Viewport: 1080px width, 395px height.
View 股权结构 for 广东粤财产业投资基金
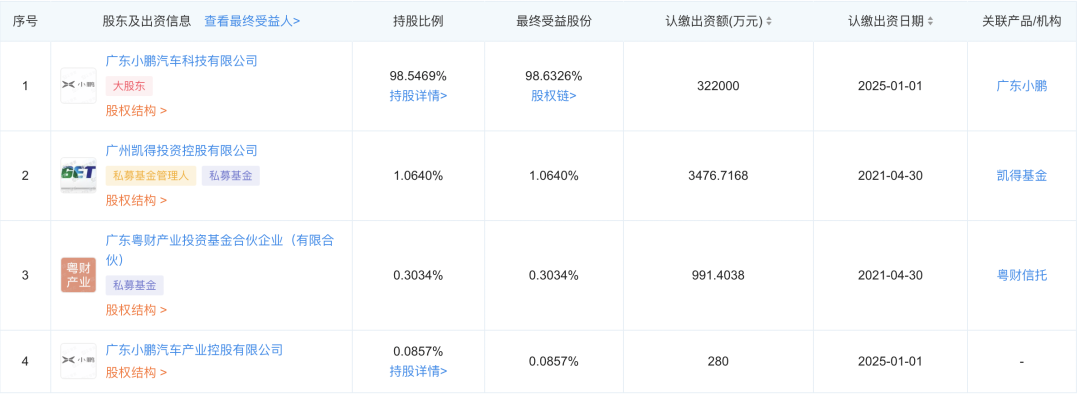136,310
